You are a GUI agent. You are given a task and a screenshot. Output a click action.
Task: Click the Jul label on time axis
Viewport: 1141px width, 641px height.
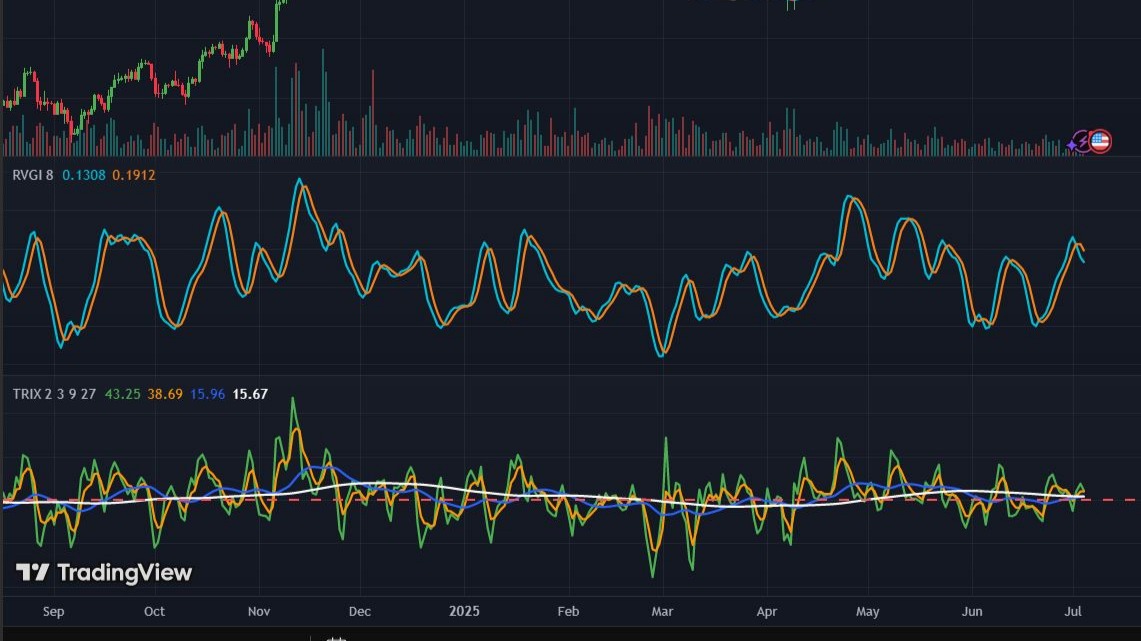(x=1073, y=611)
